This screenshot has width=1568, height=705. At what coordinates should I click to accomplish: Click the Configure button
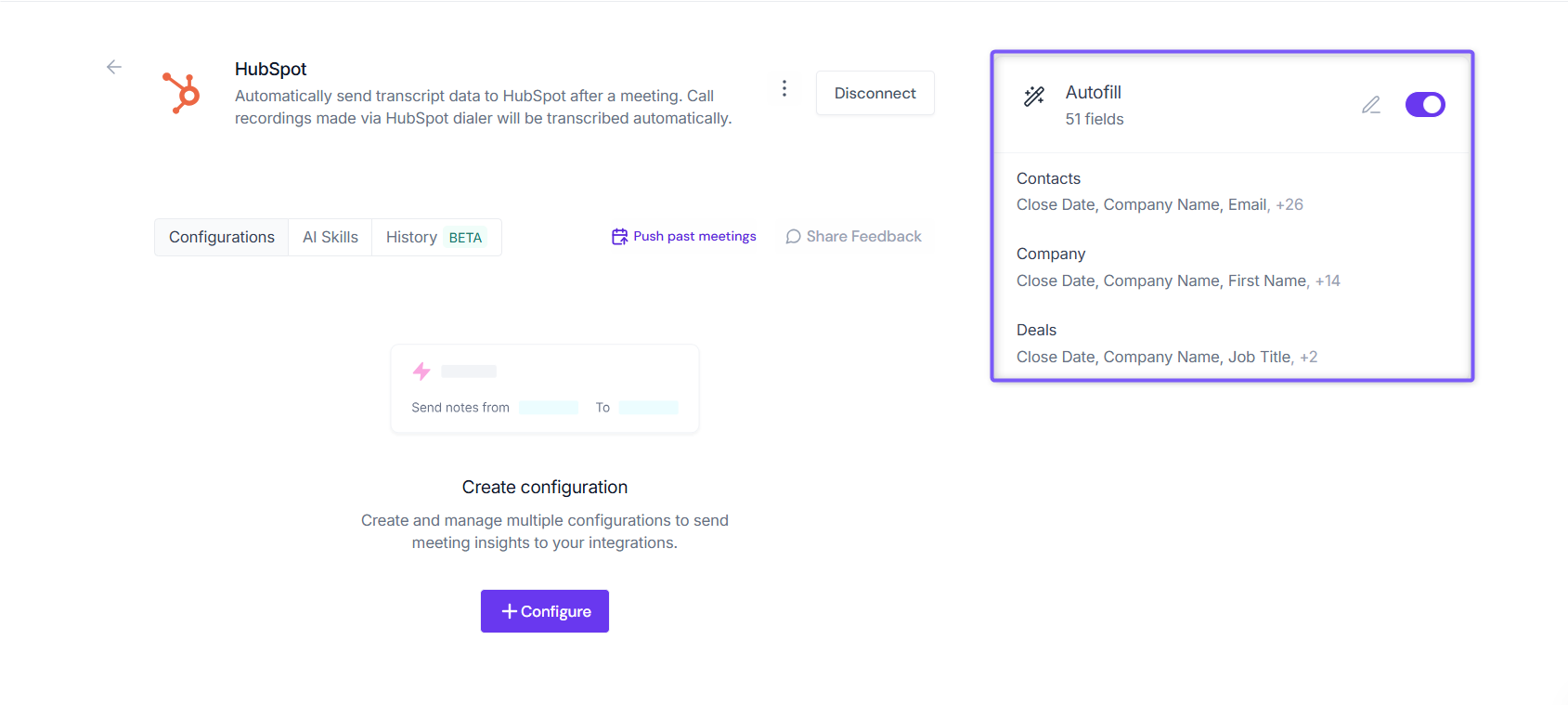point(545,611)
